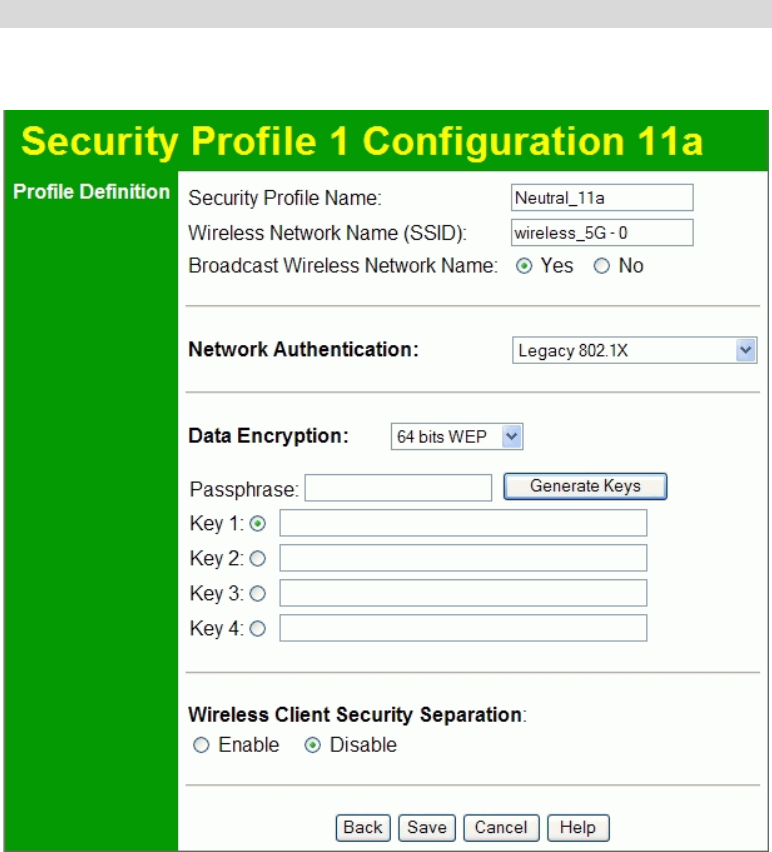
Task: Disable Wireless Client Security Separation
Action: 313,746
